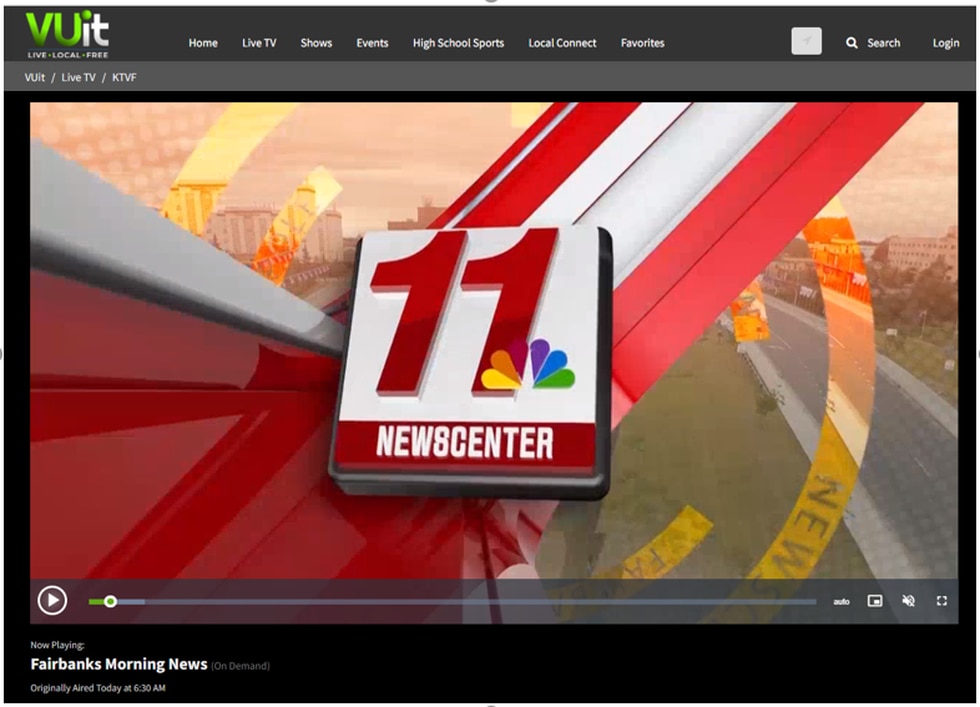
Task: Click the location arrow button
Action: (806, 42)
